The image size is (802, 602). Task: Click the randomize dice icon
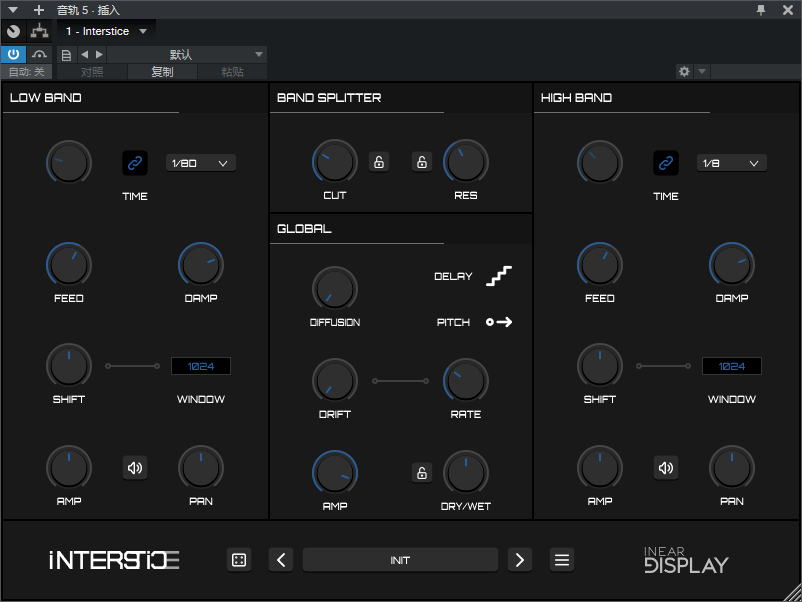[239, 560]
